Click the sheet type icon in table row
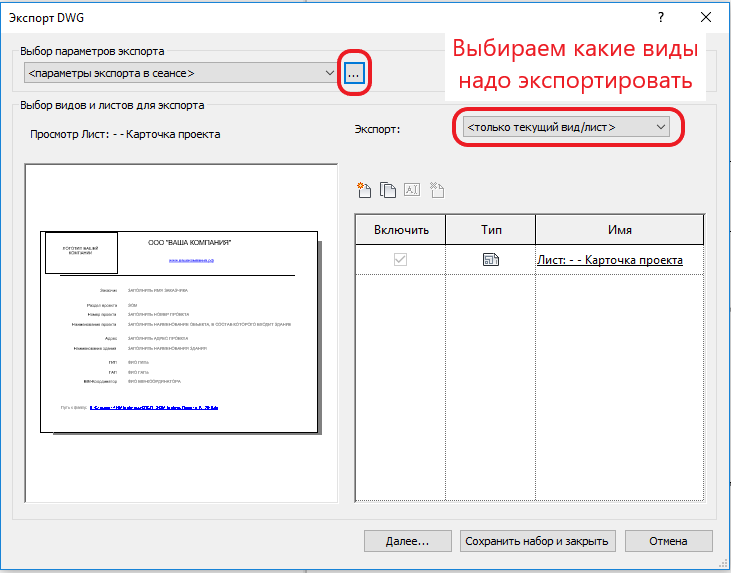Viewport: 731px width, 573px height. (x=490, y=260)
